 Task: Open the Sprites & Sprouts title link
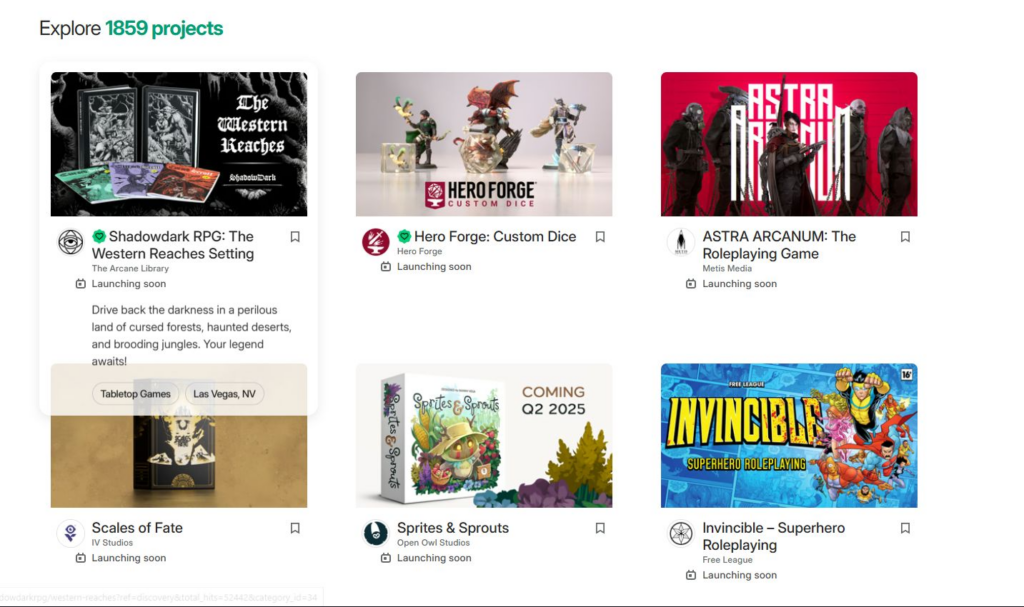453,528
